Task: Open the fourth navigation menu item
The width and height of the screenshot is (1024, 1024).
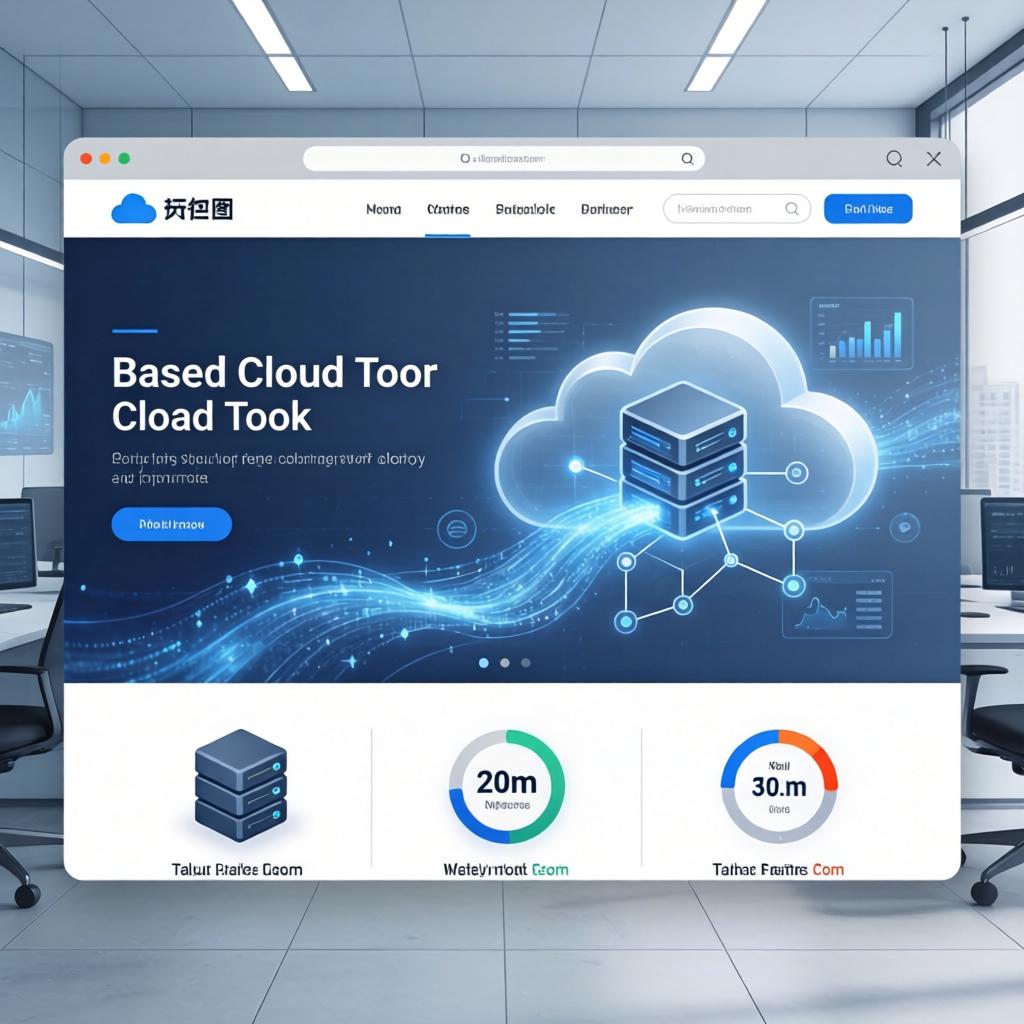Action: pyautogui.click(x=606, y=210)
